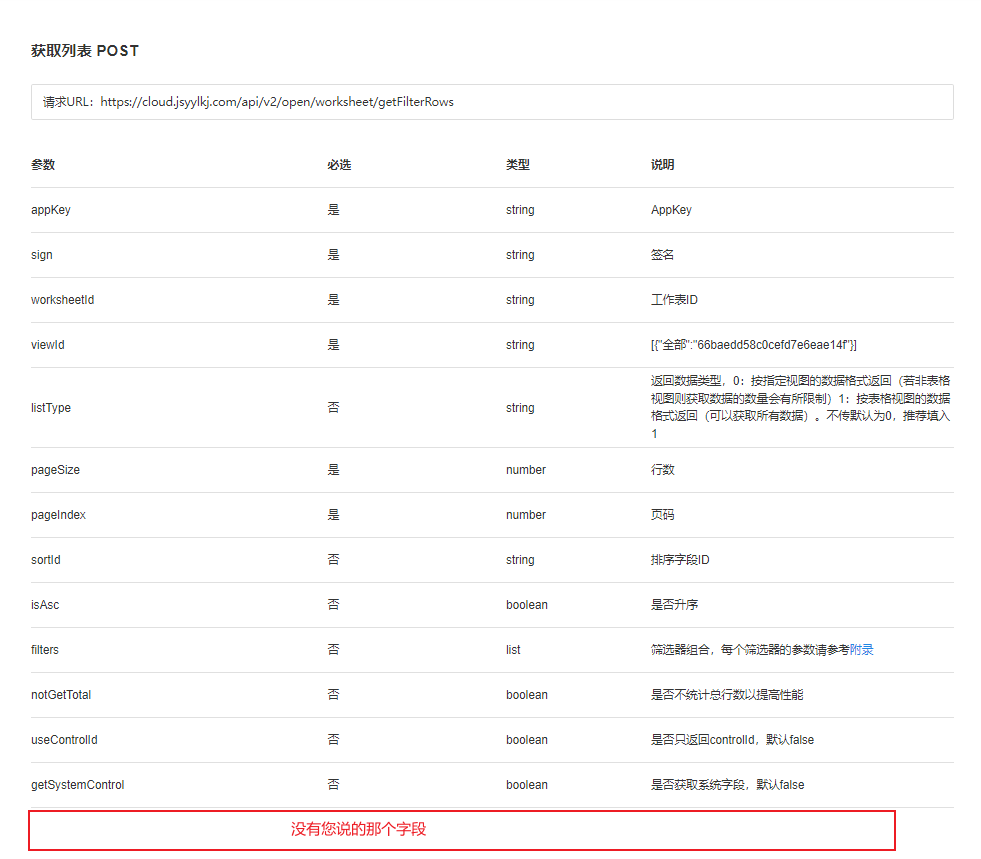Click the 获取列表 POST heading
Viewport: 981px width, 859px height.
[85, 51]
